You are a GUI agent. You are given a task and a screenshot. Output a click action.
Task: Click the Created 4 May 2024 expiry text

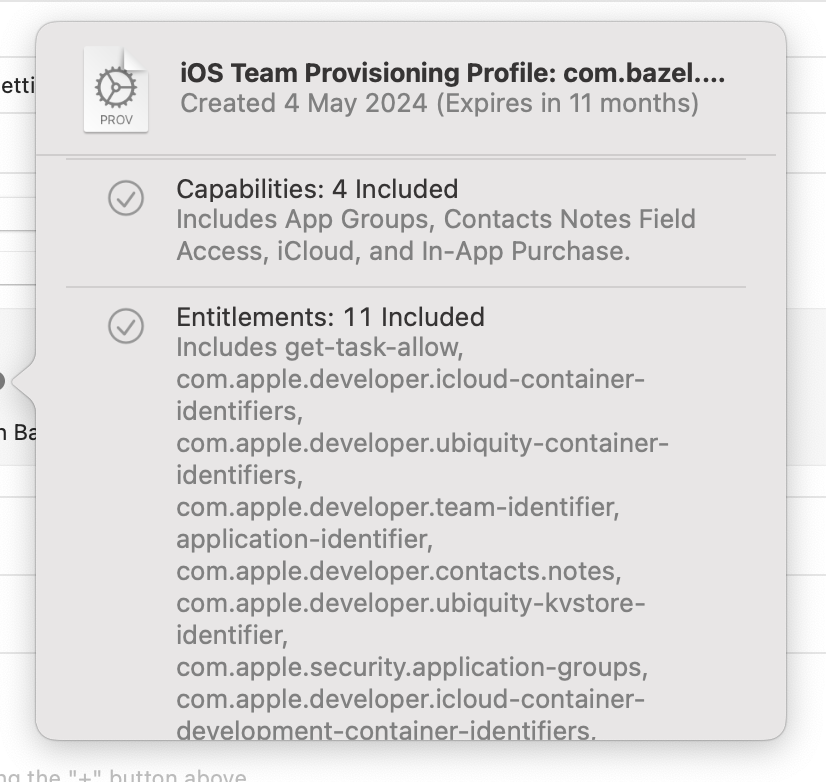pos(439,103)
